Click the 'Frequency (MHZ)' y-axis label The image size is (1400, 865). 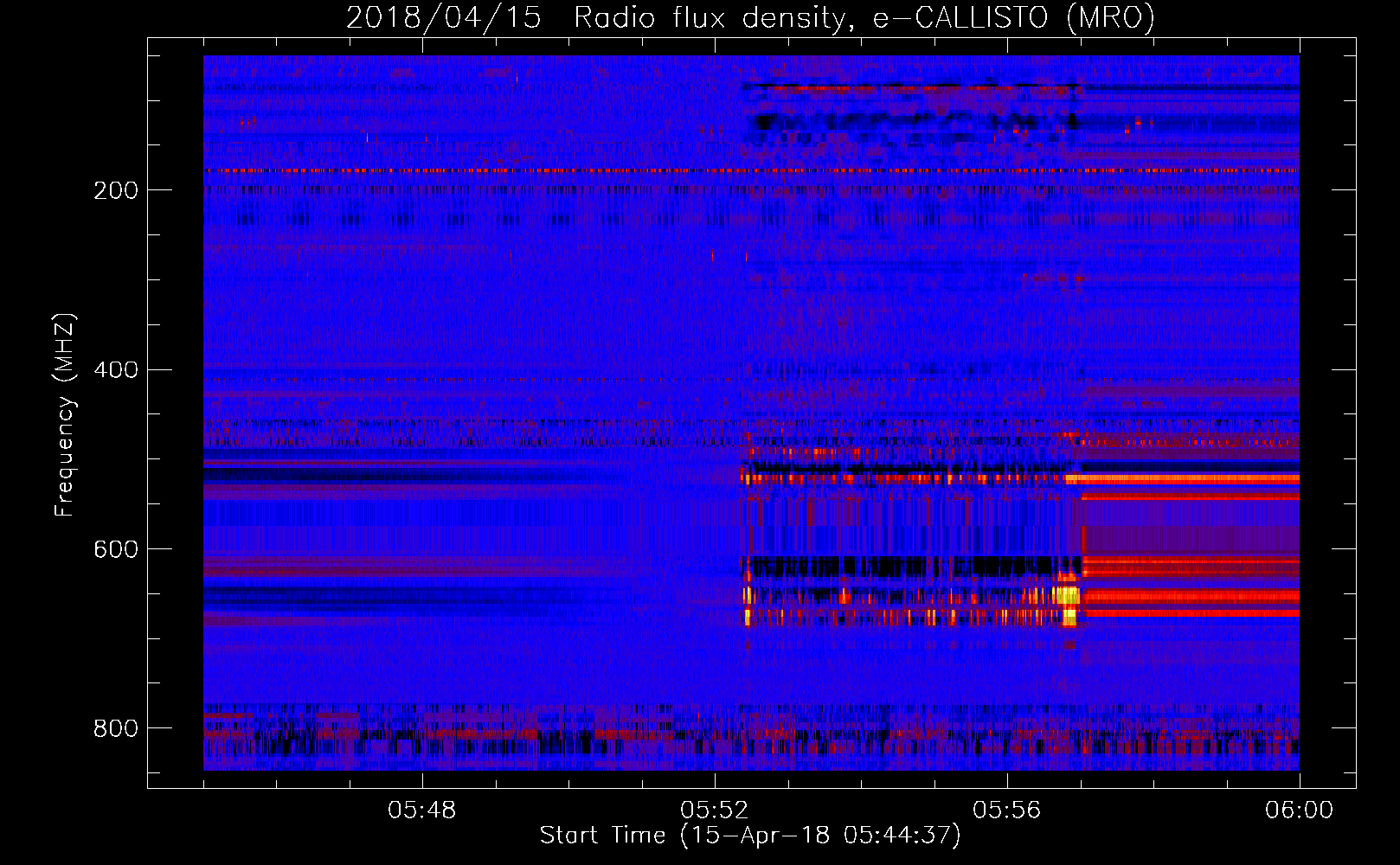(x=64, y=414)
